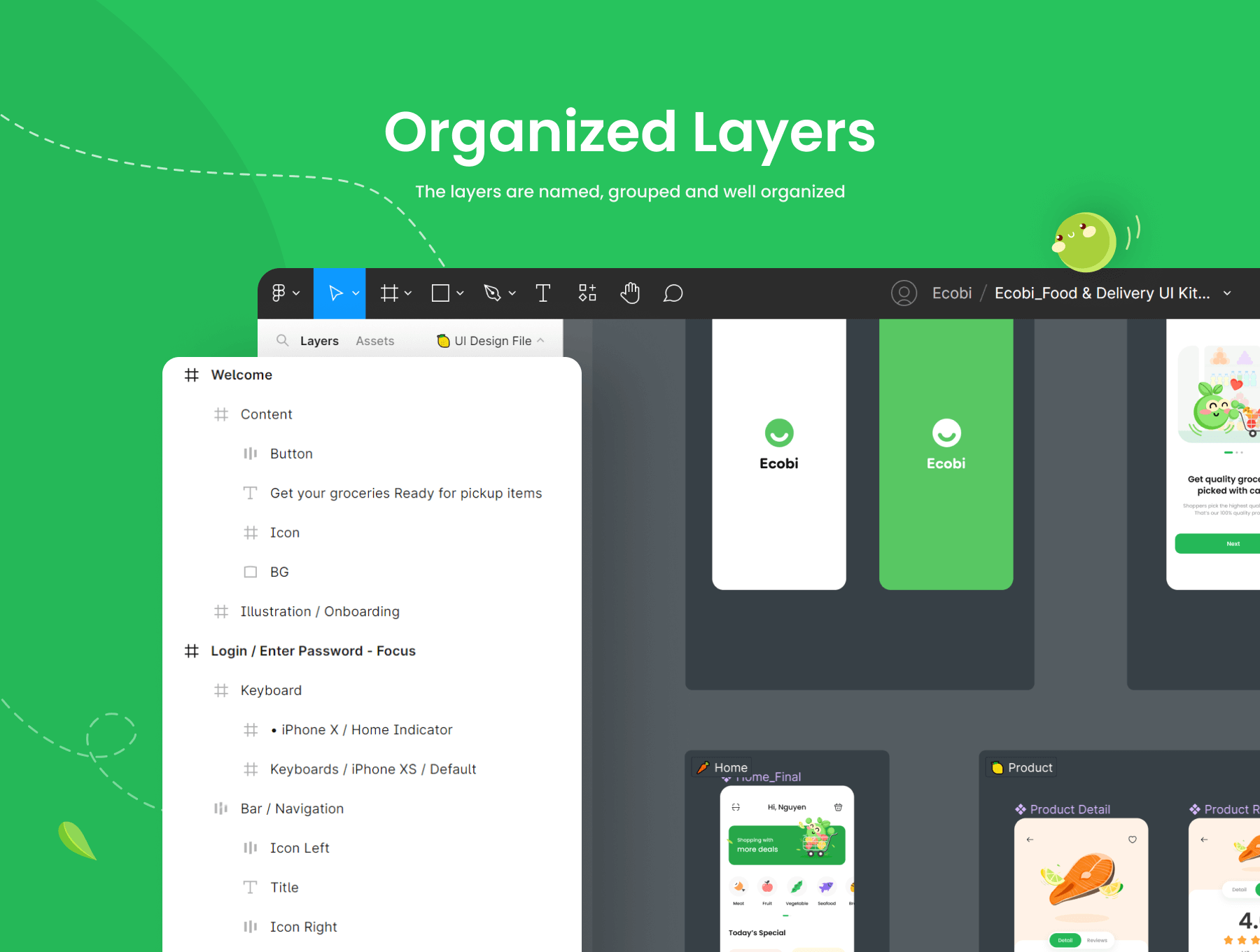Open the Resources components tool

(587, 293)
